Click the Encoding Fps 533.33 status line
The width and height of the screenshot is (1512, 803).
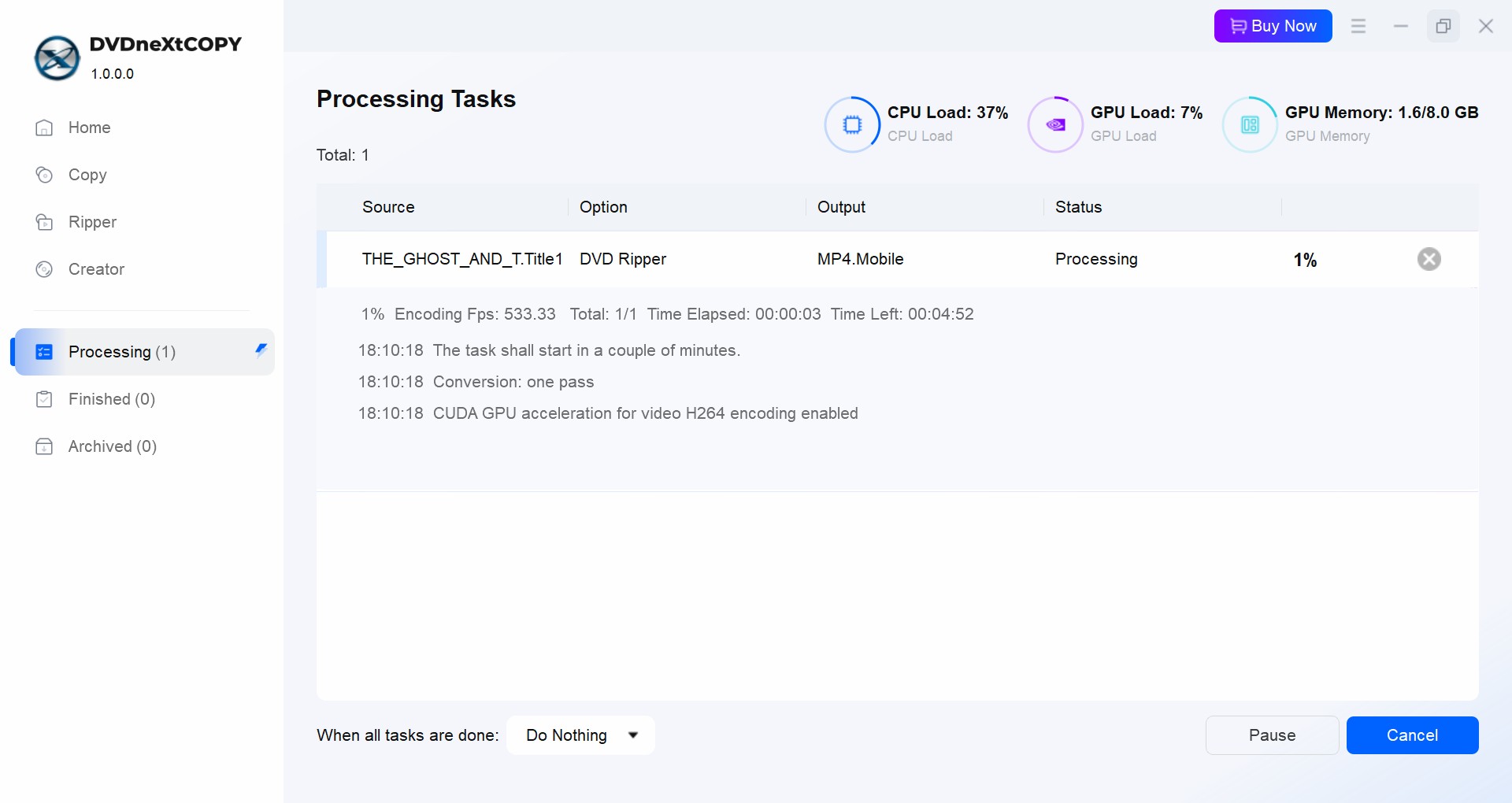coord(475,314)
